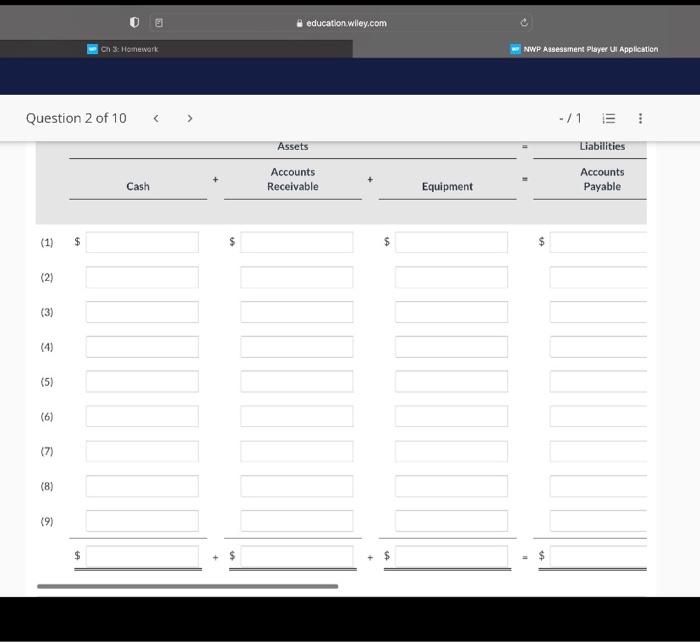Click Accounts Receivable field for row (4)
Image resolution: width=700 pixels, height=642 pixels.
click(x=296, y=347)
